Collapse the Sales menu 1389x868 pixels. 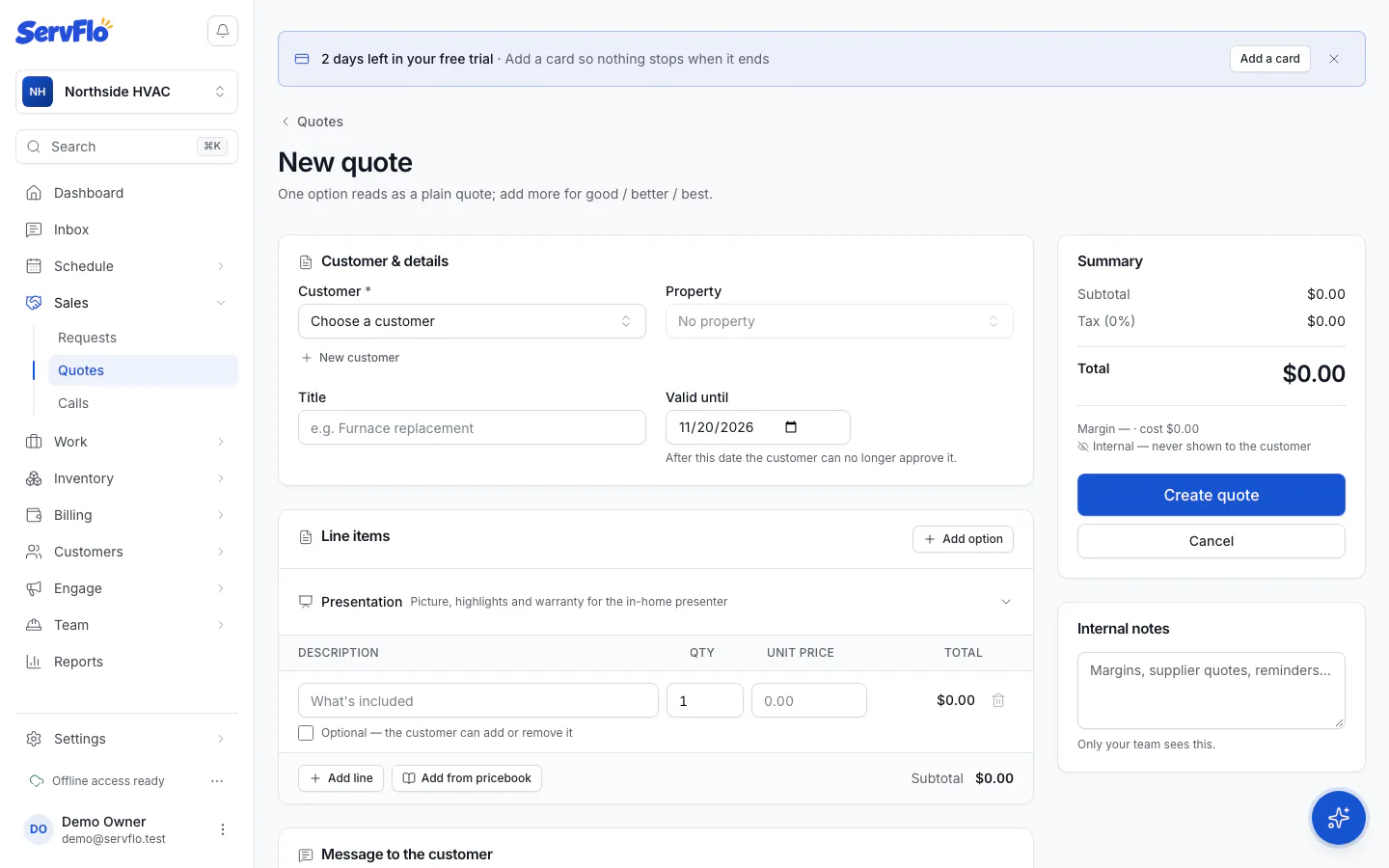coord(126,303)
